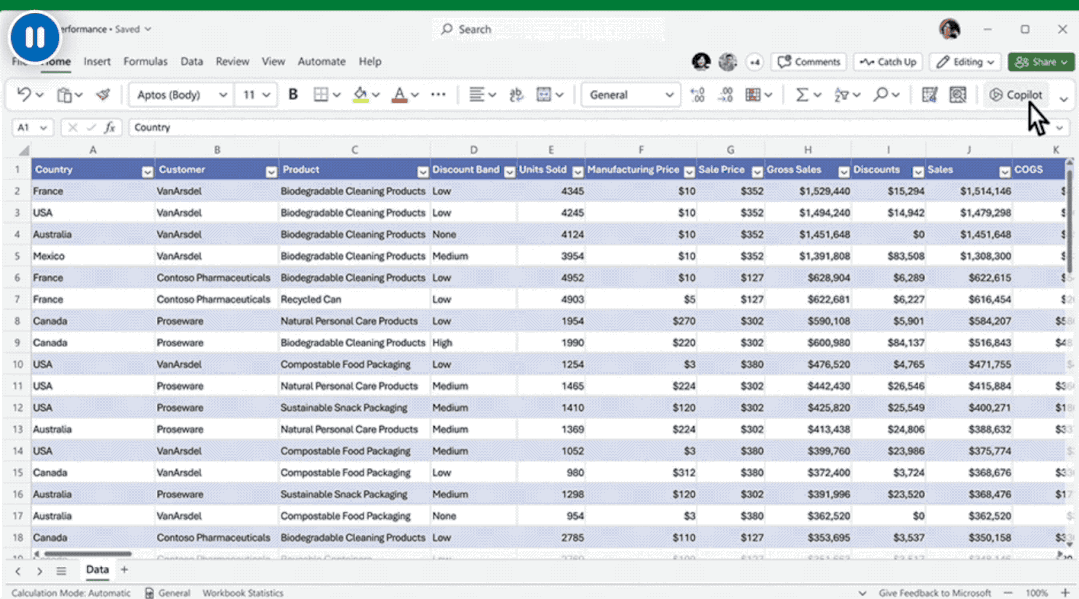Screen dimensions: 1079x599
Task: Click the fill color yellow bucket
Action: [360, 95]
